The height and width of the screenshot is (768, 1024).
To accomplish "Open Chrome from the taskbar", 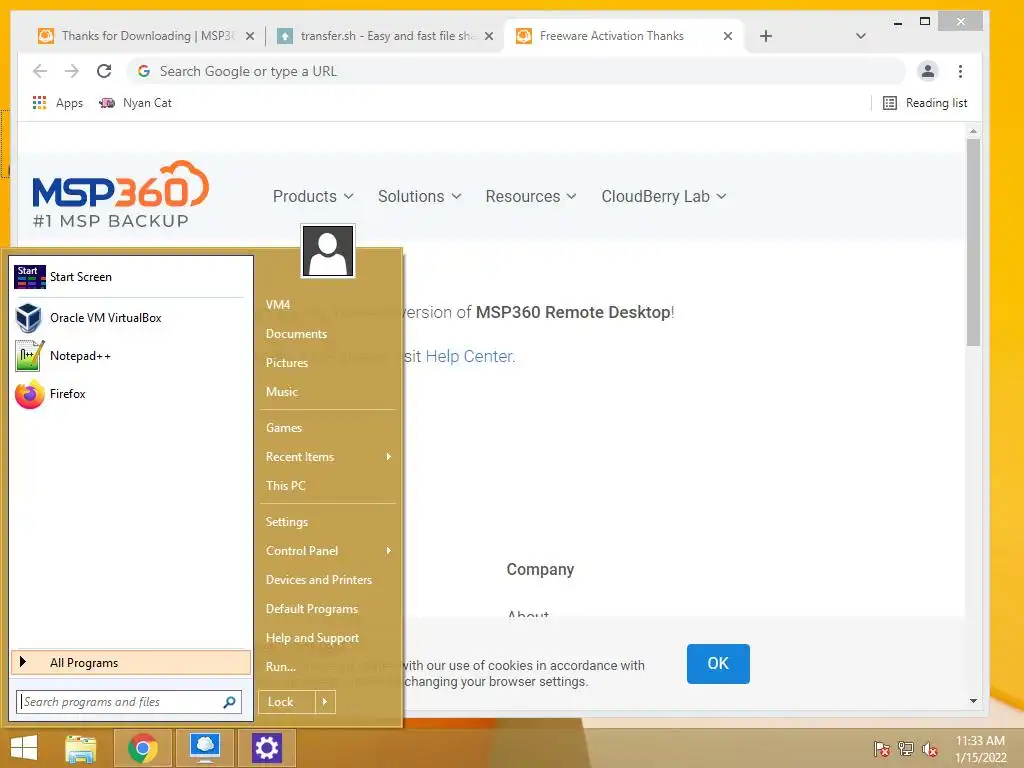I will (143, 748).
